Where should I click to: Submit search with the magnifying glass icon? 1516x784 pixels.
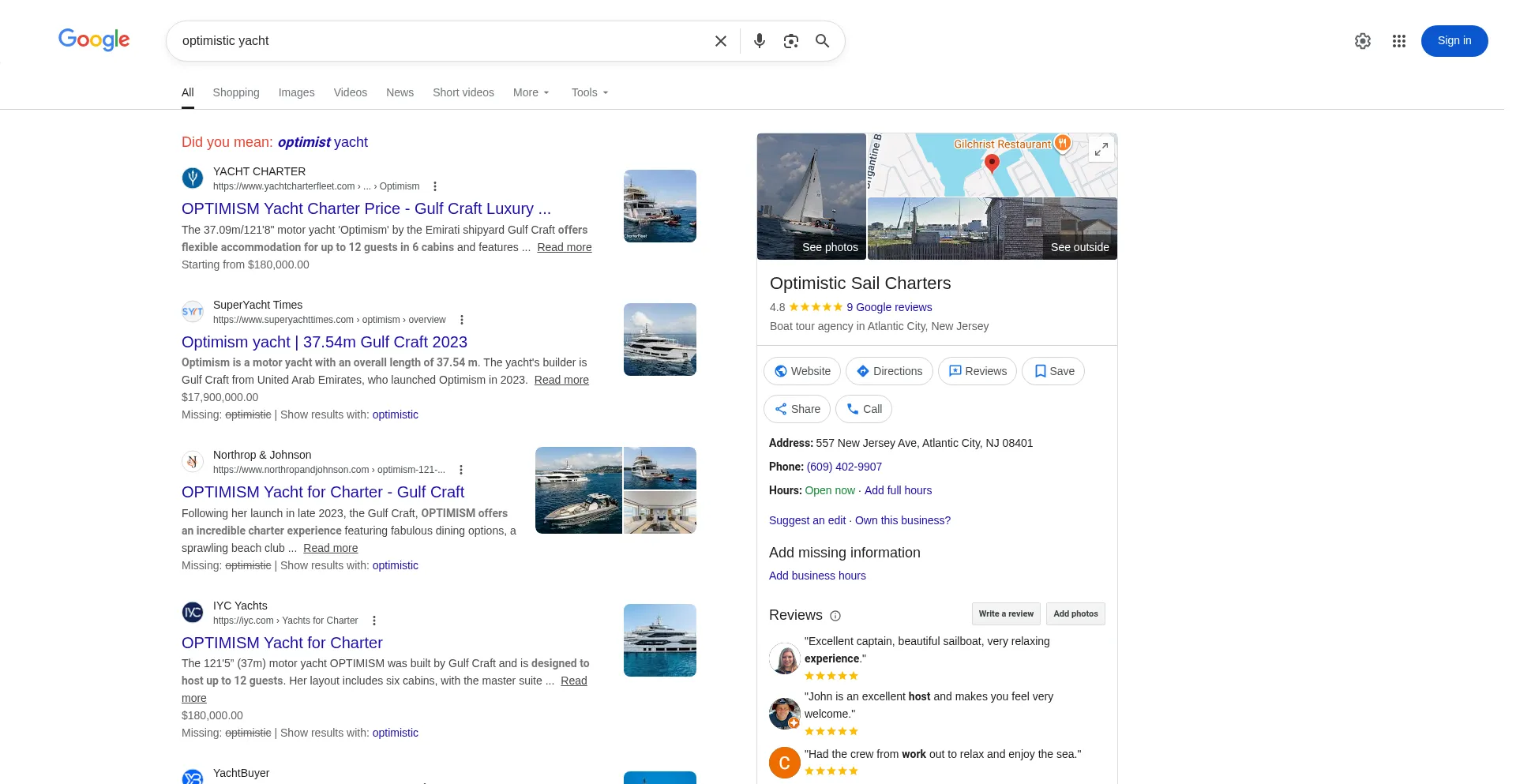tap(823, 41)
